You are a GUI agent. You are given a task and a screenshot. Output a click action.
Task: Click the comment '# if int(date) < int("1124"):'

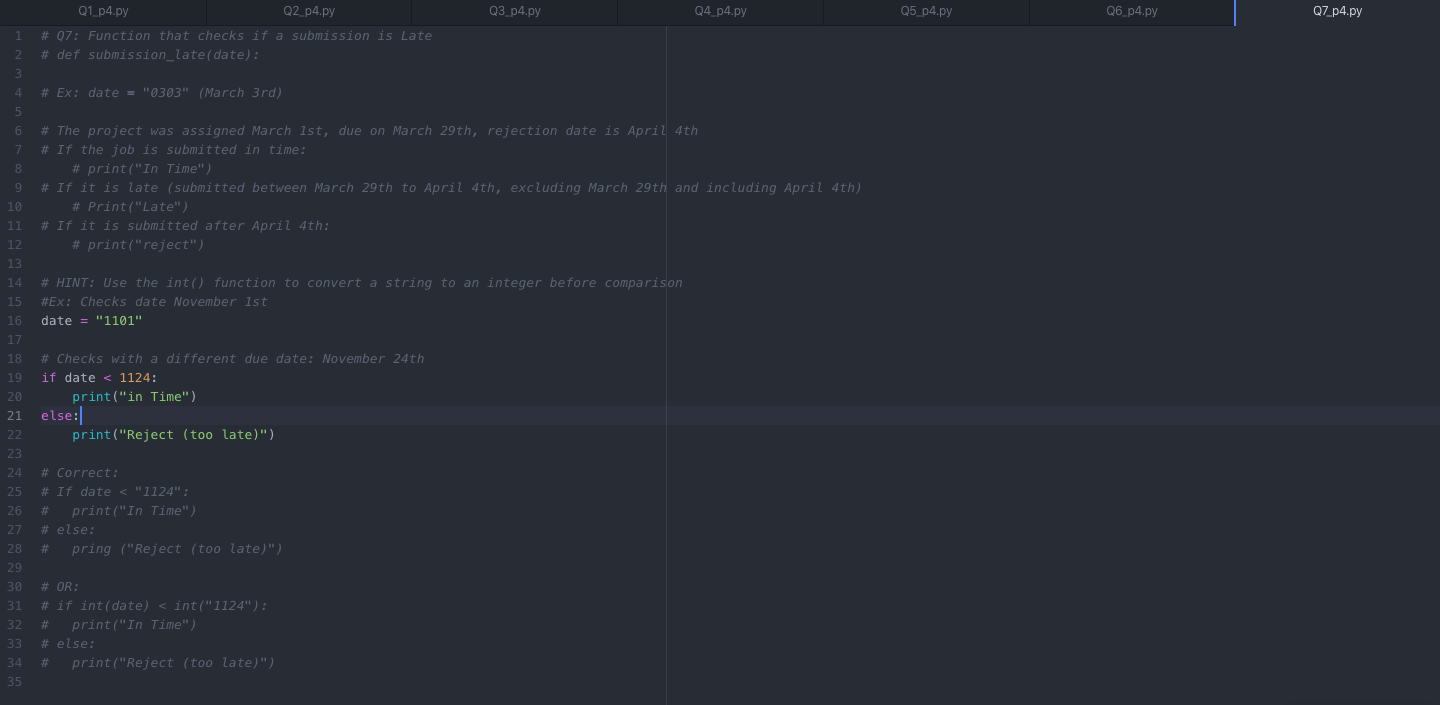point(154,606)
